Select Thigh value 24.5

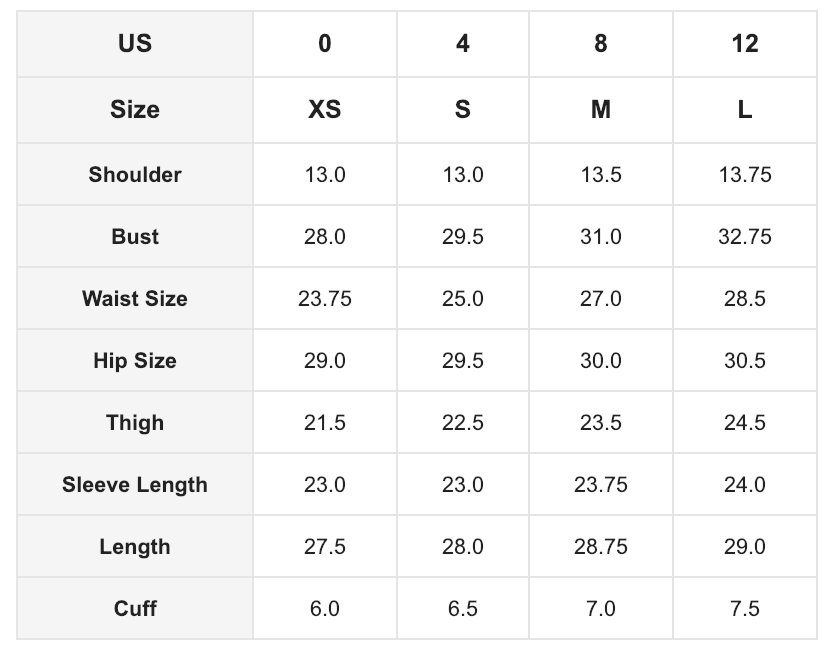click(745, 423)
